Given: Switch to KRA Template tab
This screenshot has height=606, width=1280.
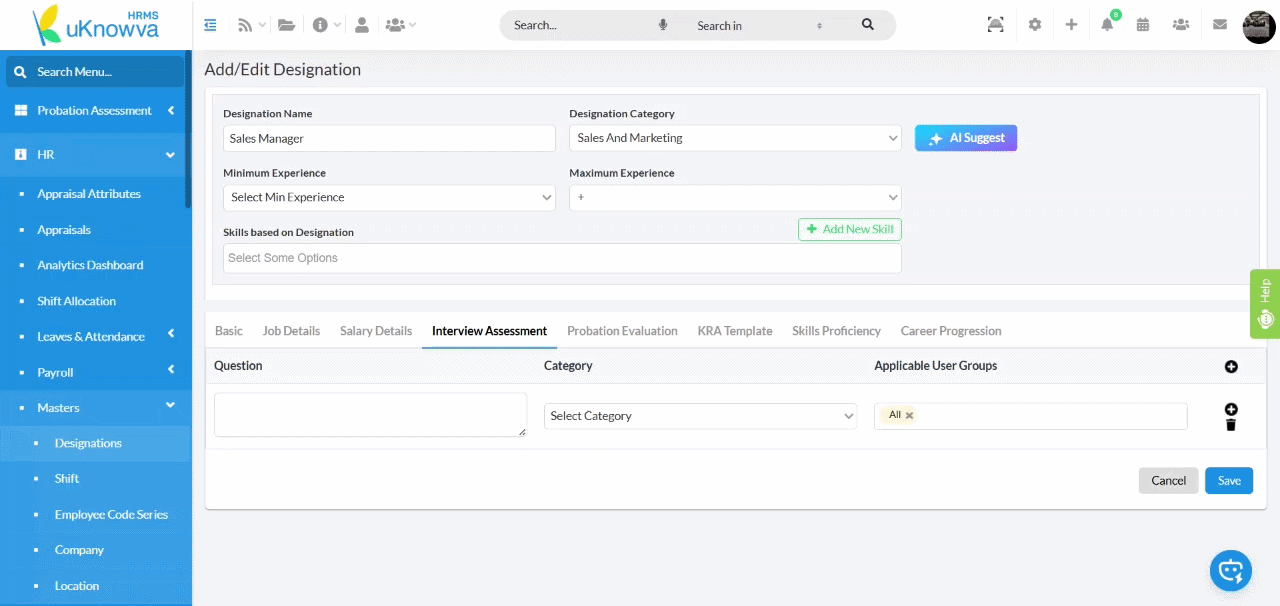Looking at the screenshot, I should [735, 331].
